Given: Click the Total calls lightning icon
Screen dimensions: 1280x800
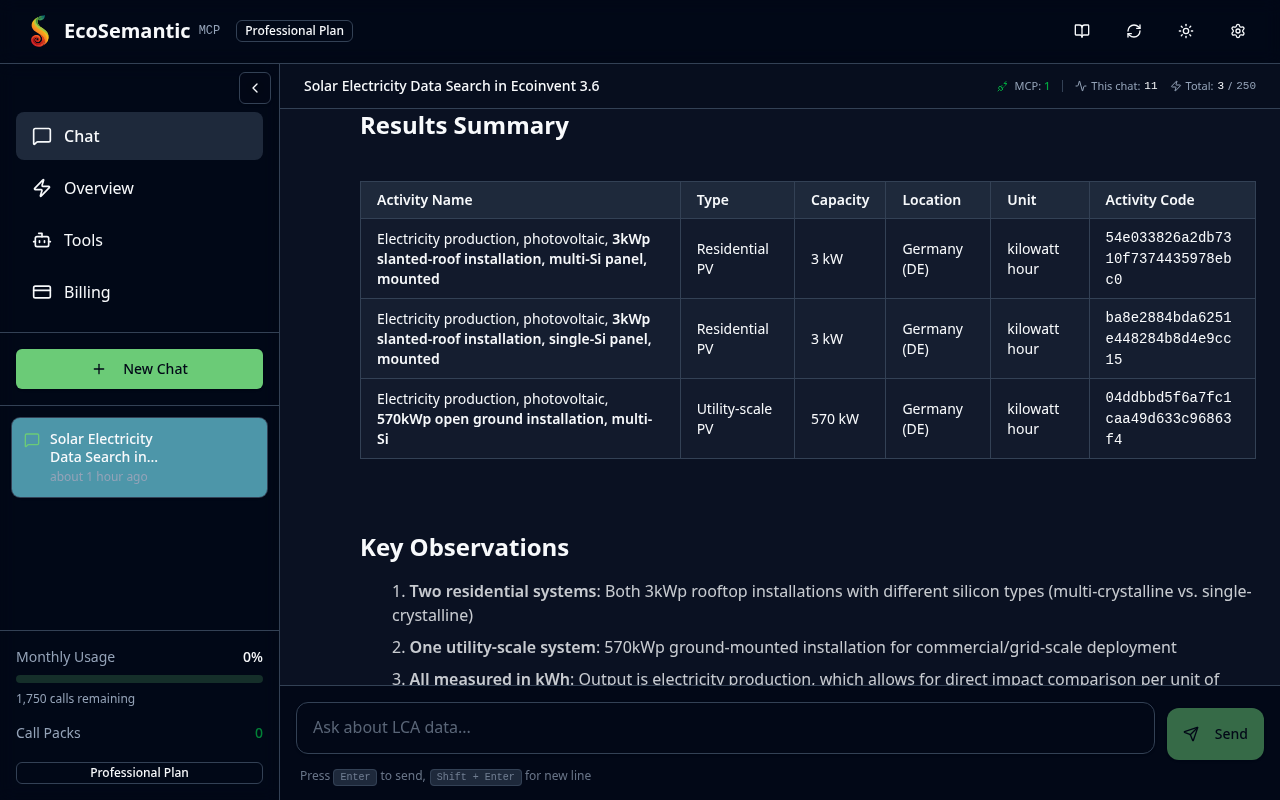Looking at the screenshot, I should (x=1176, y=86).
